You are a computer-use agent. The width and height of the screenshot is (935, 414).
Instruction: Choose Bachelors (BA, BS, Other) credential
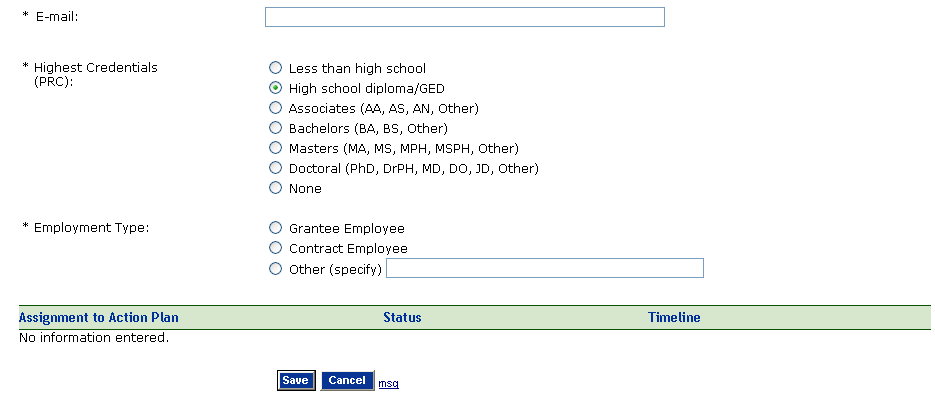(x=276, y=128)
